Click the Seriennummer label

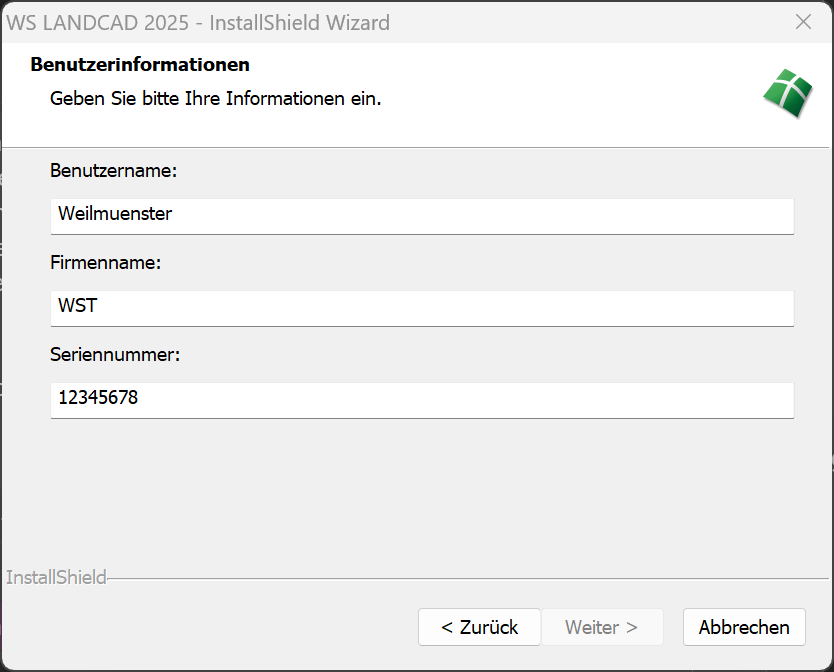click(x=115, y=355)
